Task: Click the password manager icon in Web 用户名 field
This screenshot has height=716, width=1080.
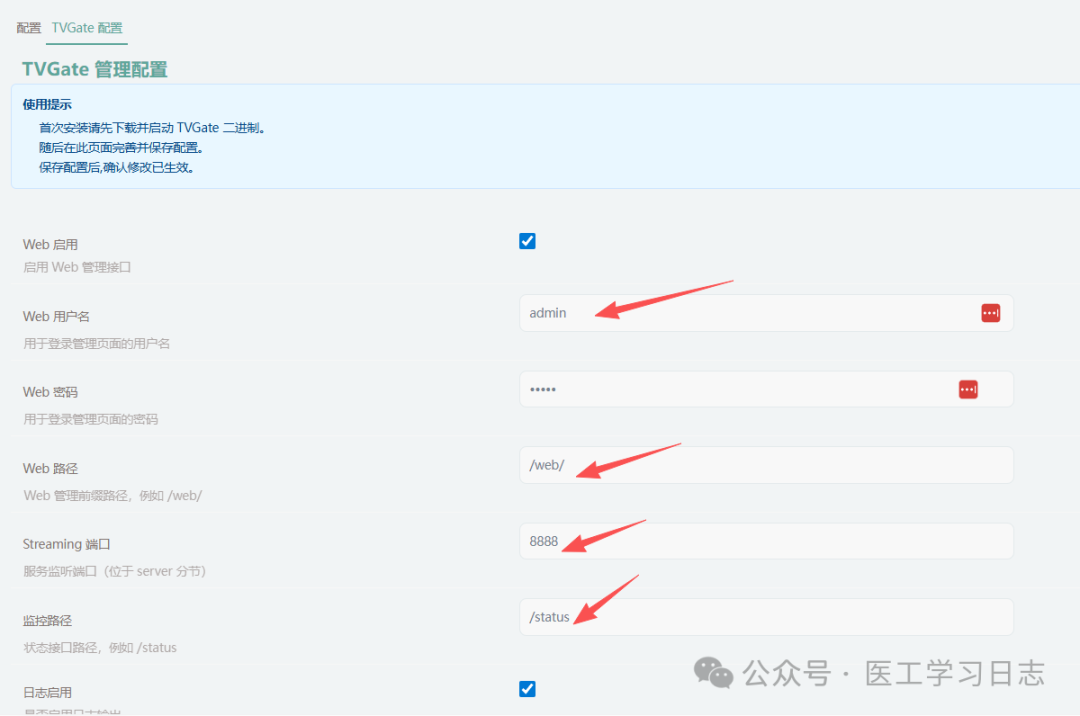Action: (990, 313)
